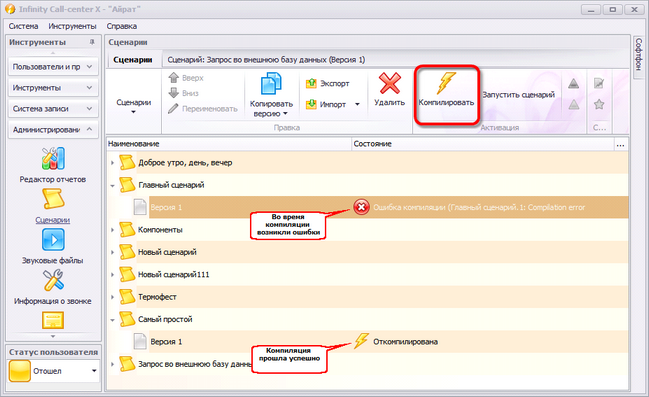Click the yellow Отошел status square

coord(19,371)
